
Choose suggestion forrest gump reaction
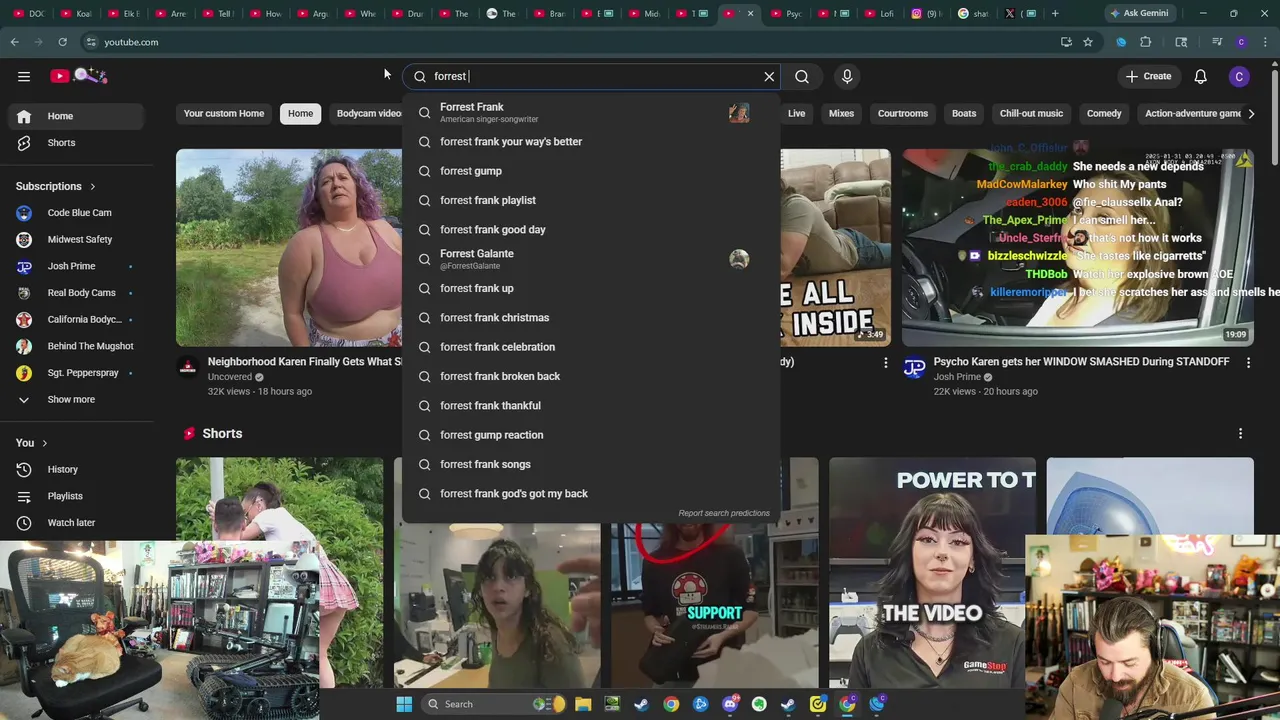pyautogui.click(x=590, y=435)
